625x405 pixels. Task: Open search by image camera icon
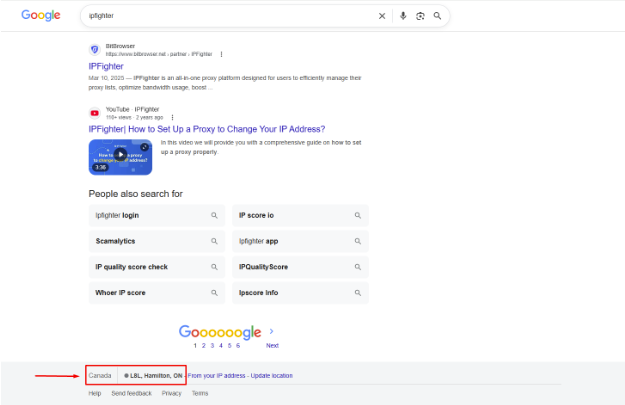coord(420,16)
